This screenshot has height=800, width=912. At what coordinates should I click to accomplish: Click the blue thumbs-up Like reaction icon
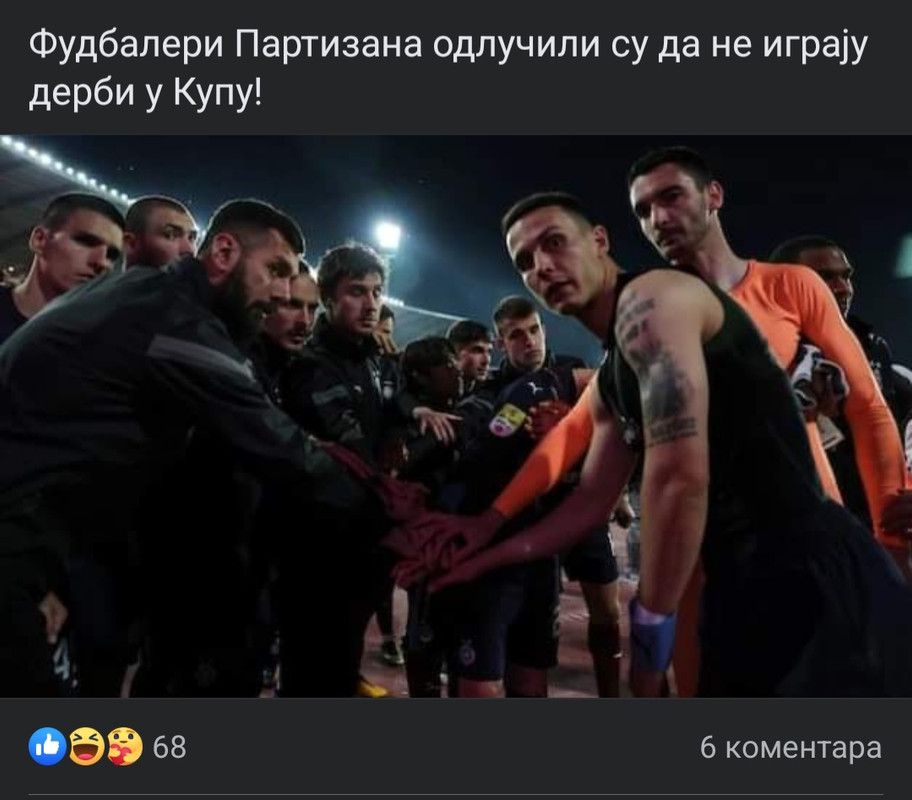pos(47,746)
